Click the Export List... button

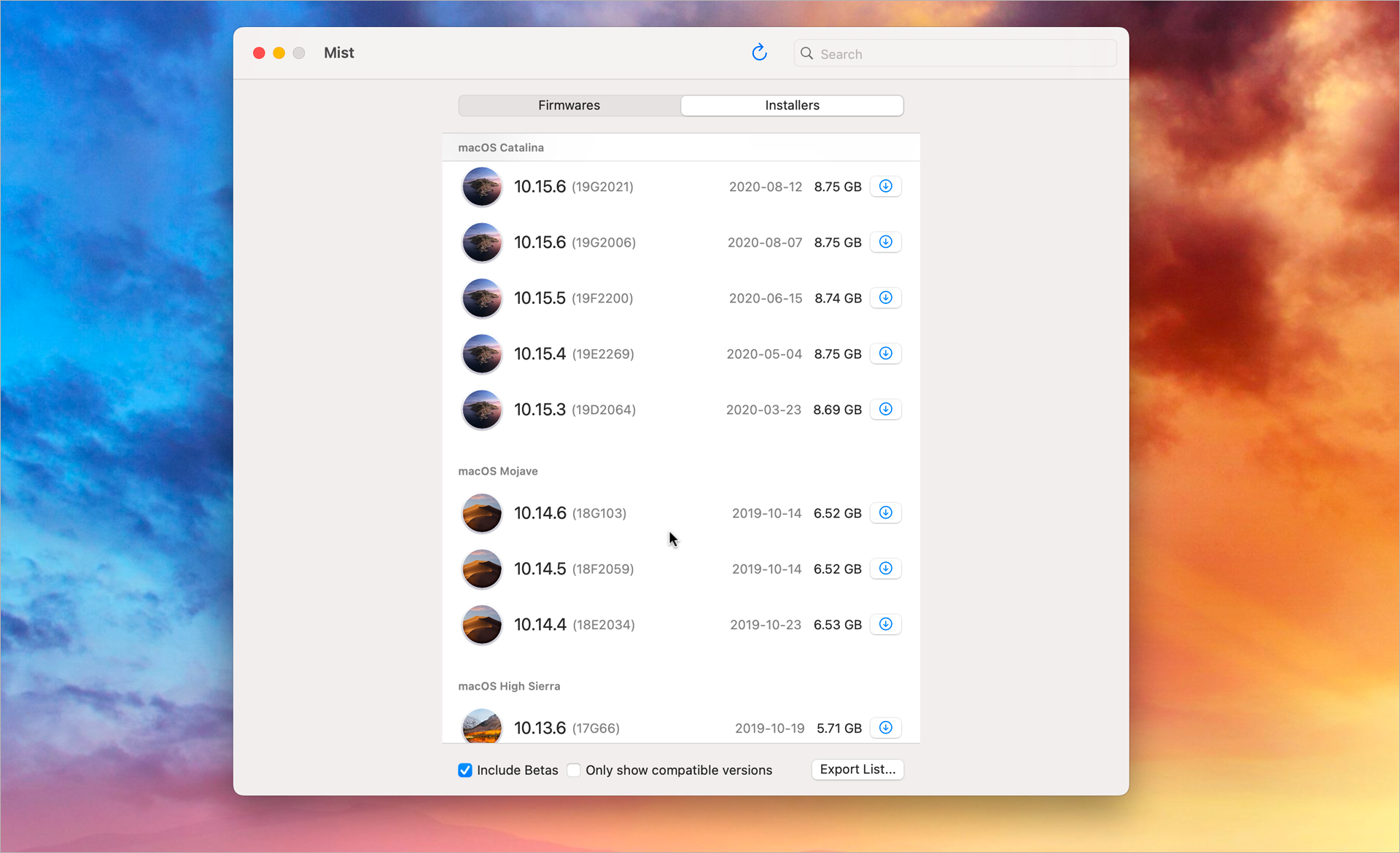click(x=857, y=769)
